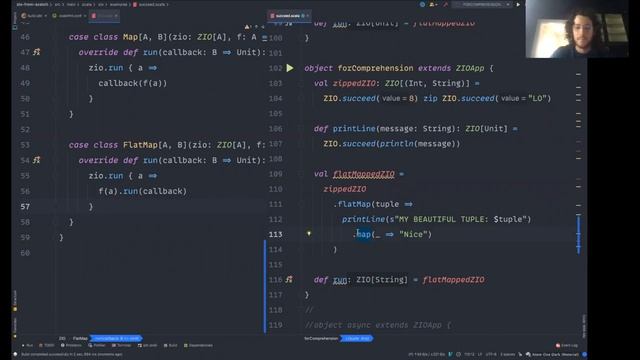The height and width of the screenshot is (360, 640).
Task: Click override gutter icon on line 47
Action: [37, 52]
